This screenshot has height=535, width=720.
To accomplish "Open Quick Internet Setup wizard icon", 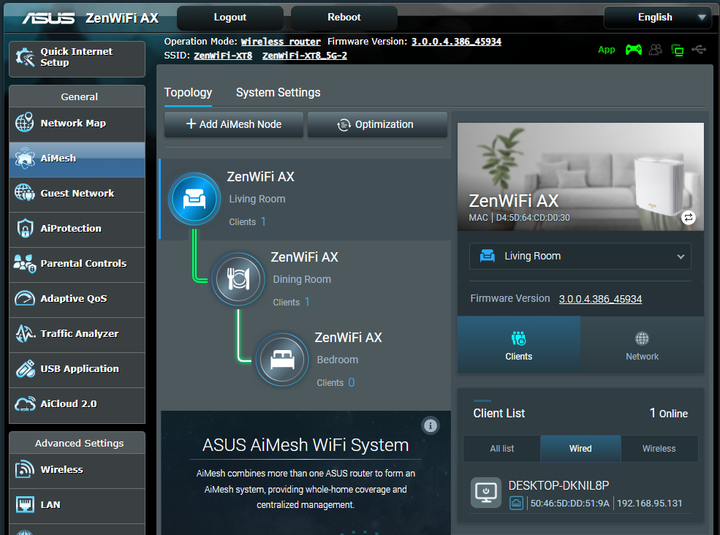I will (25, 57).
